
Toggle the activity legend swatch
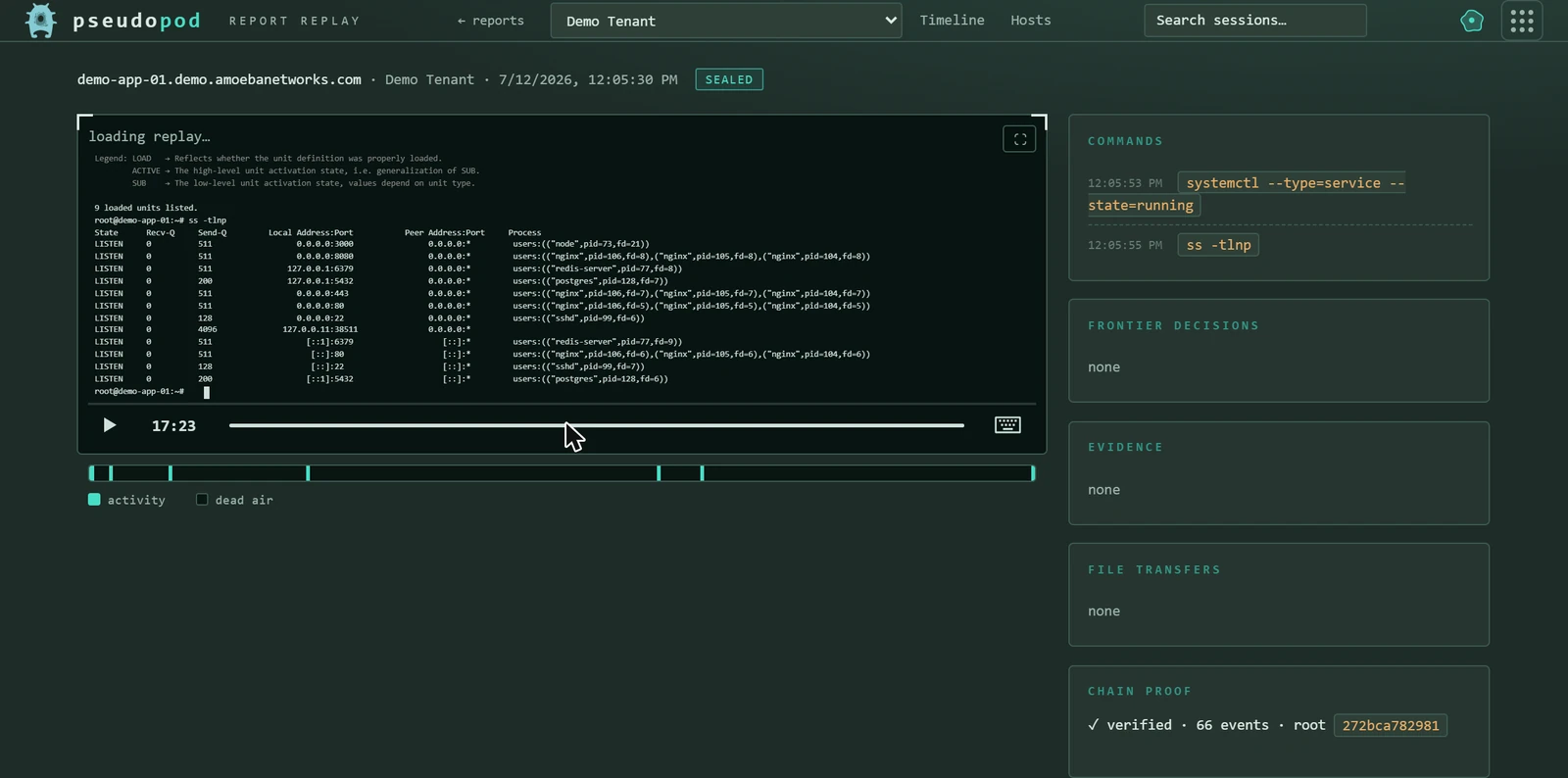click(94, 500)
